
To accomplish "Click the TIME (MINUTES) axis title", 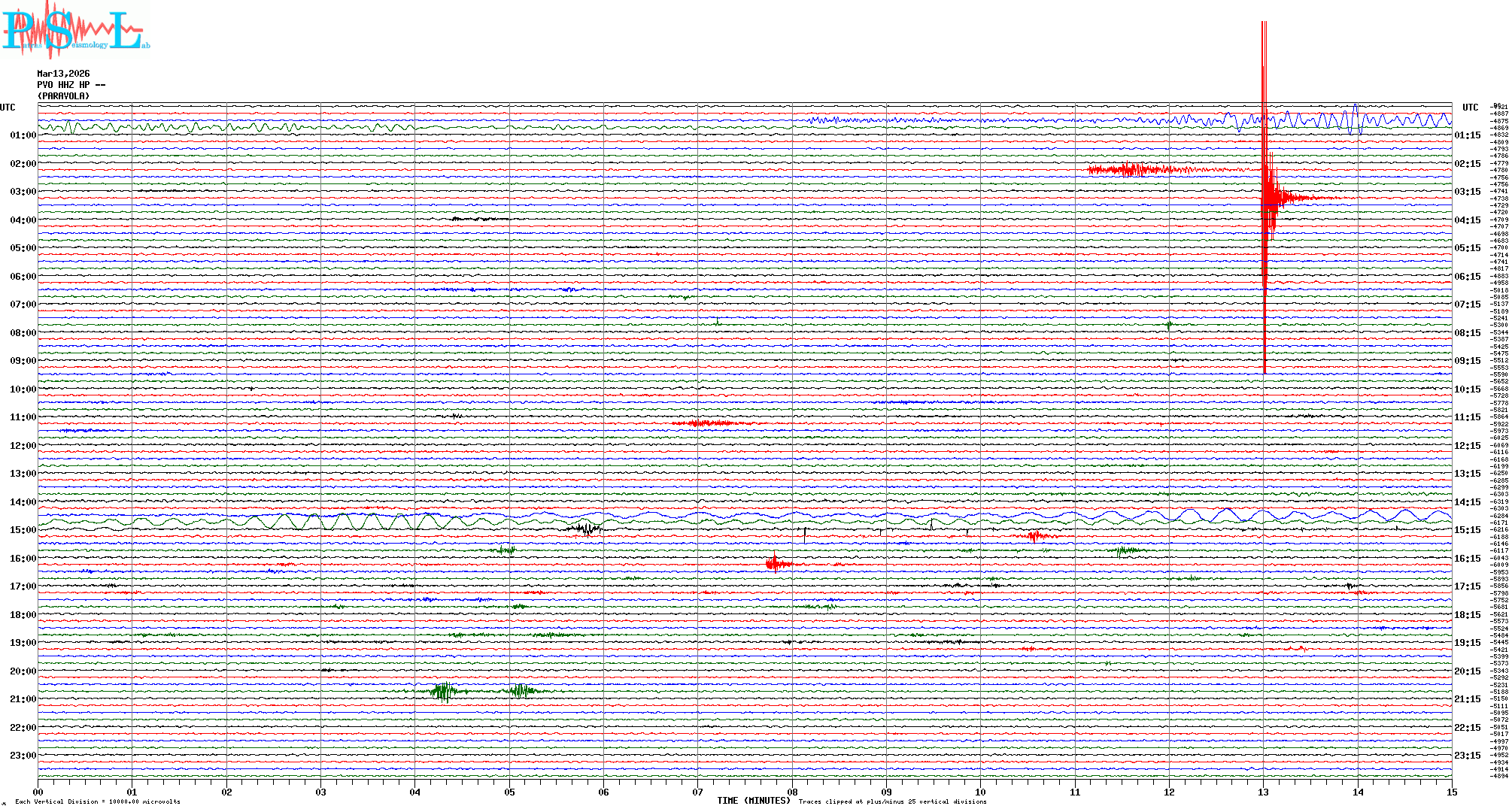I will coord(753,801).
